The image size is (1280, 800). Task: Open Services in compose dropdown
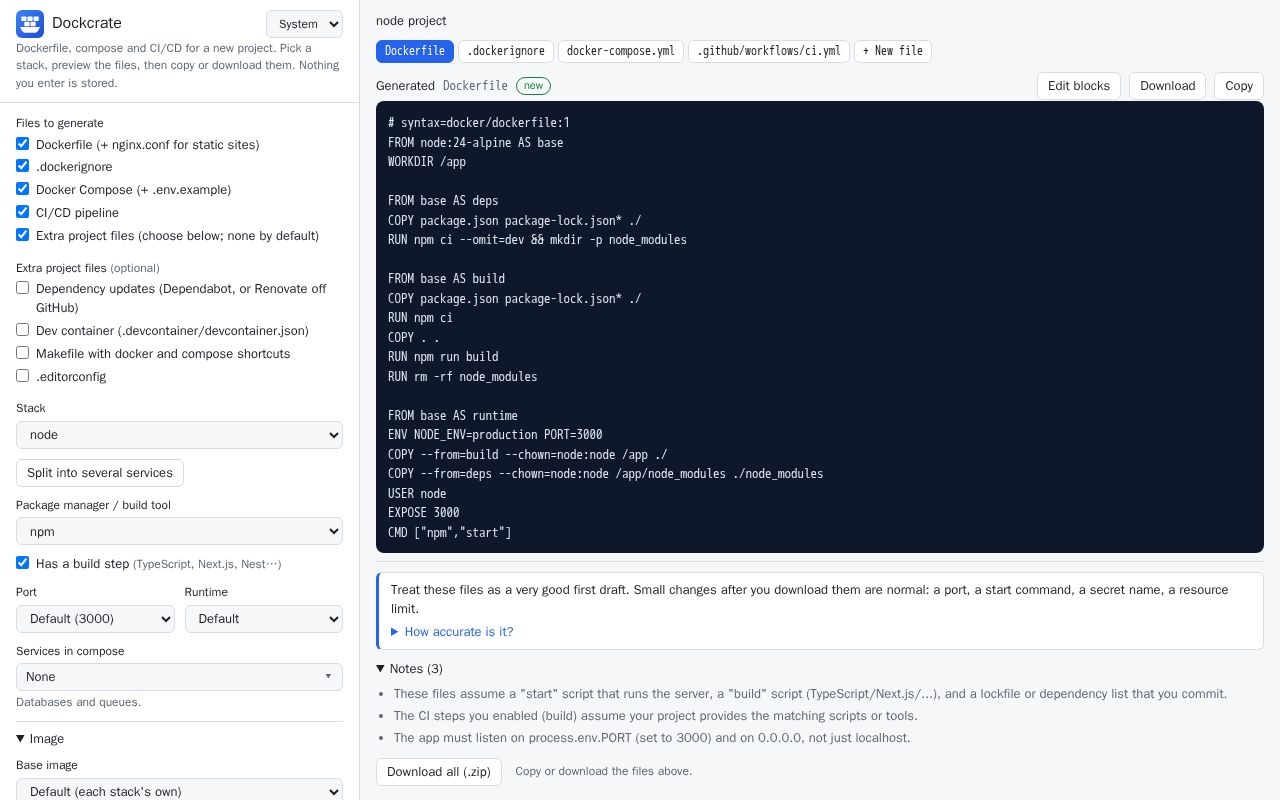(179, 677)
